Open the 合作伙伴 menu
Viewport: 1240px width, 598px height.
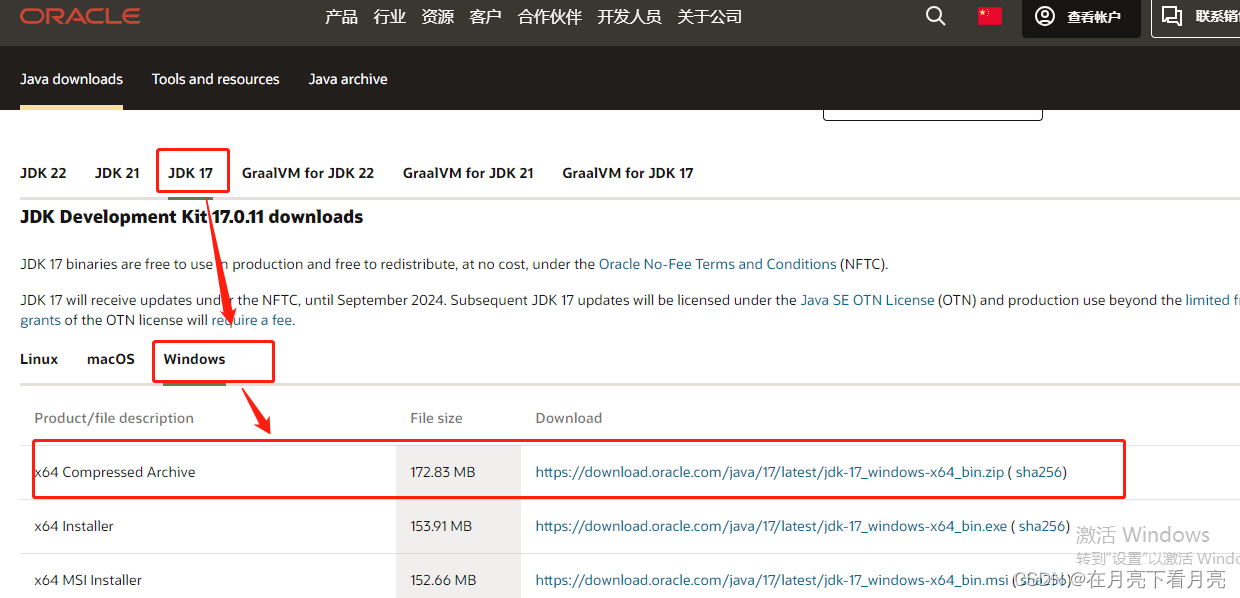click(x=550, y=17)
